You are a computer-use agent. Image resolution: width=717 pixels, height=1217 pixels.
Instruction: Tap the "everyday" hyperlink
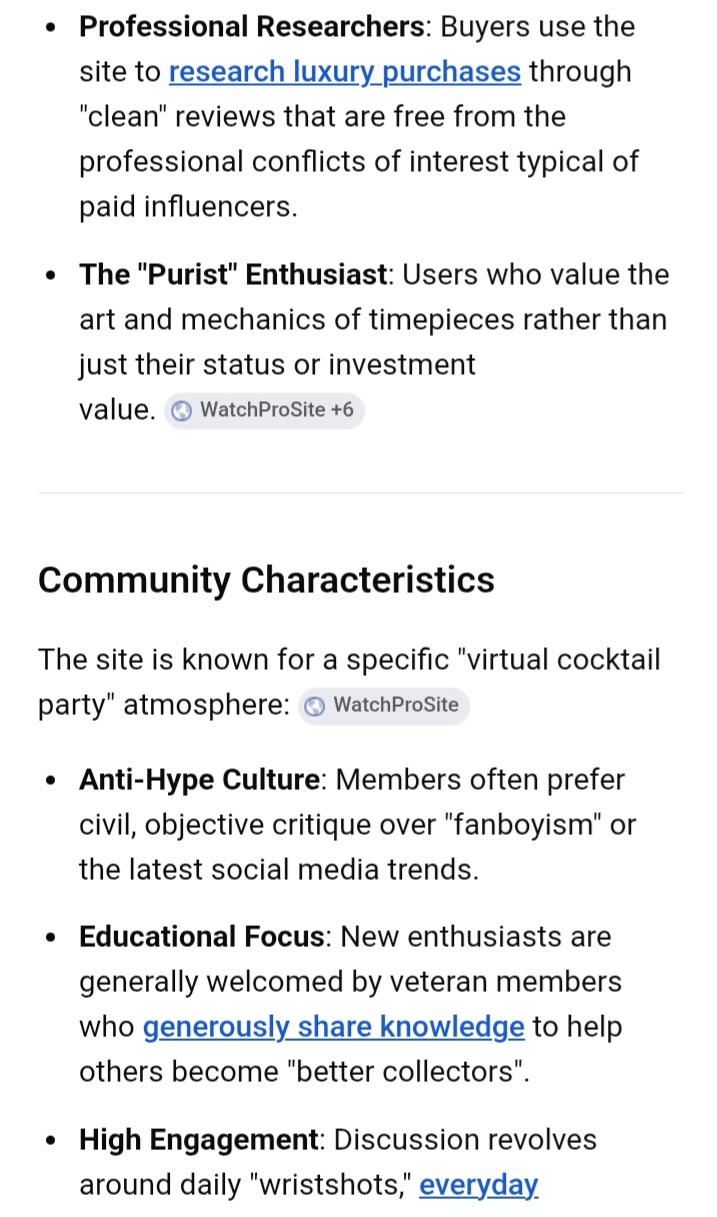(x=478, y=1185)
